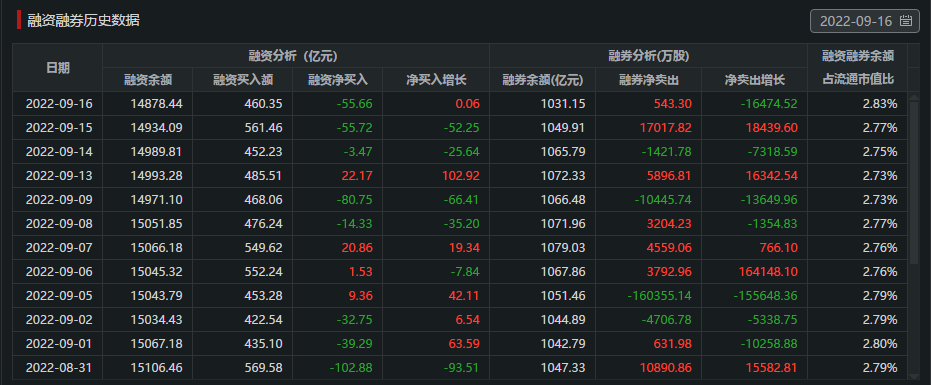931x385 pixels.
Task: Click 融券净卖出 value 17017.82
Action: 666,128
